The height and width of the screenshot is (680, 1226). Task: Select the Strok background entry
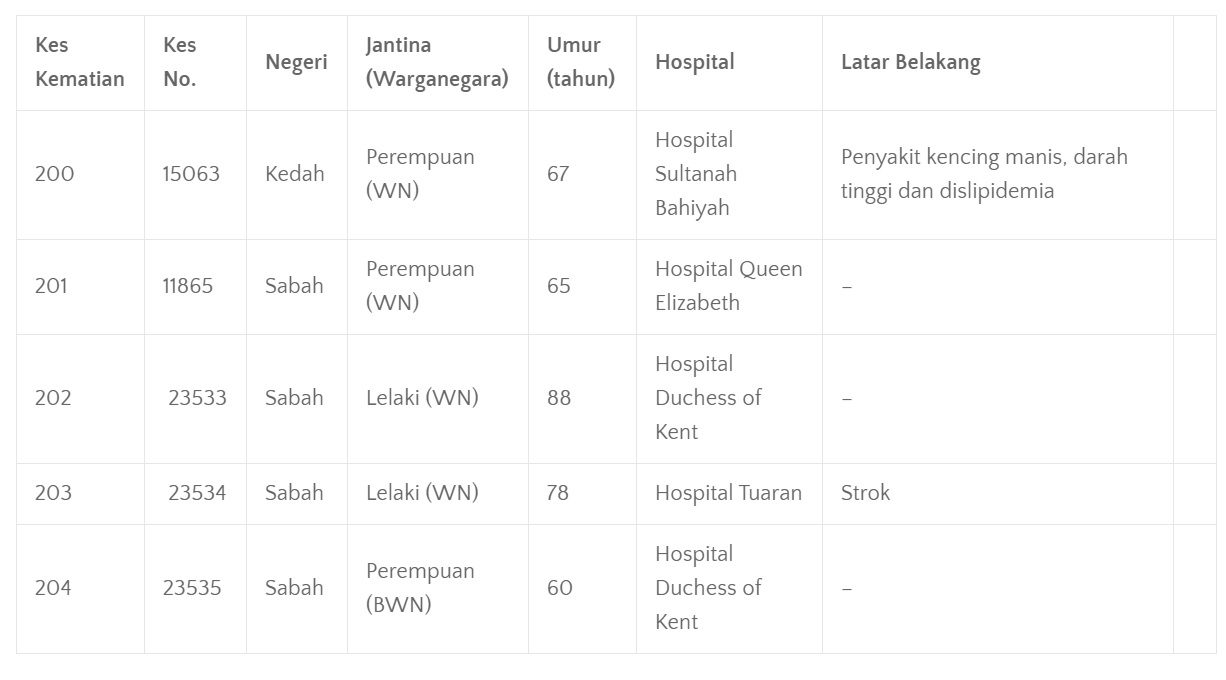(865, 493)
